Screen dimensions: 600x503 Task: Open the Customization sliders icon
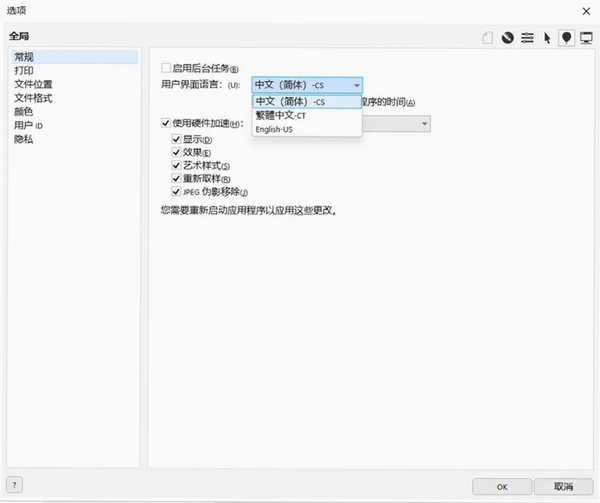click(527, 38)
